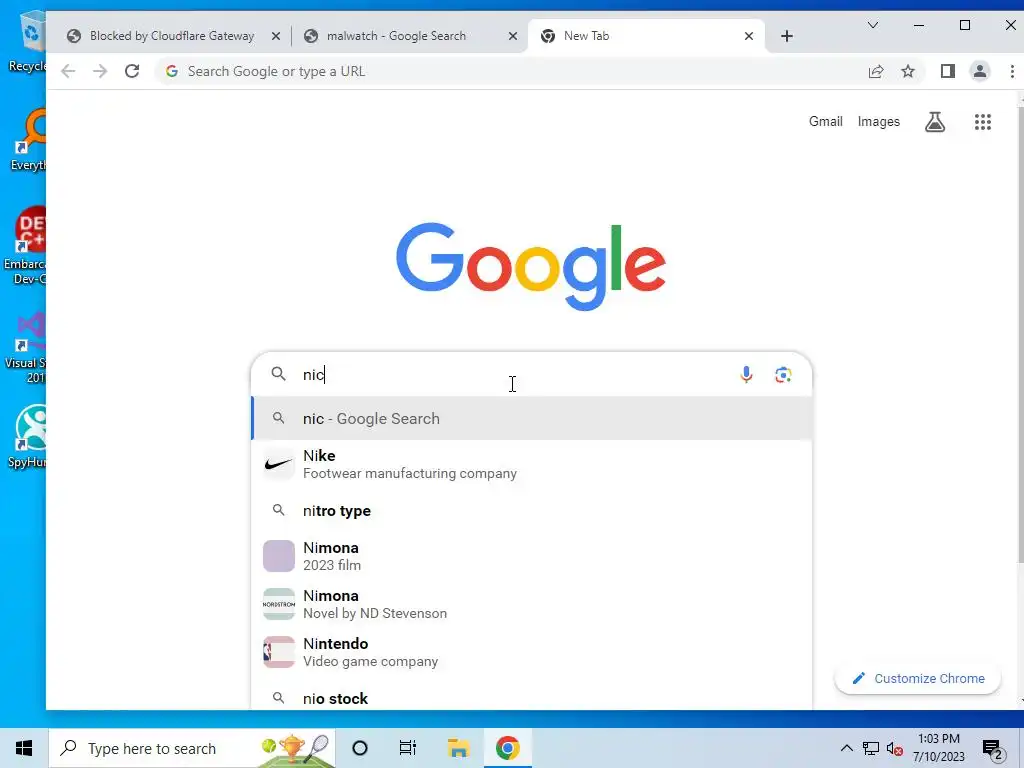Click the Nike swoosh thumbnail
The height and width of the screenshot is (768, 1024).
click(279, 464)
